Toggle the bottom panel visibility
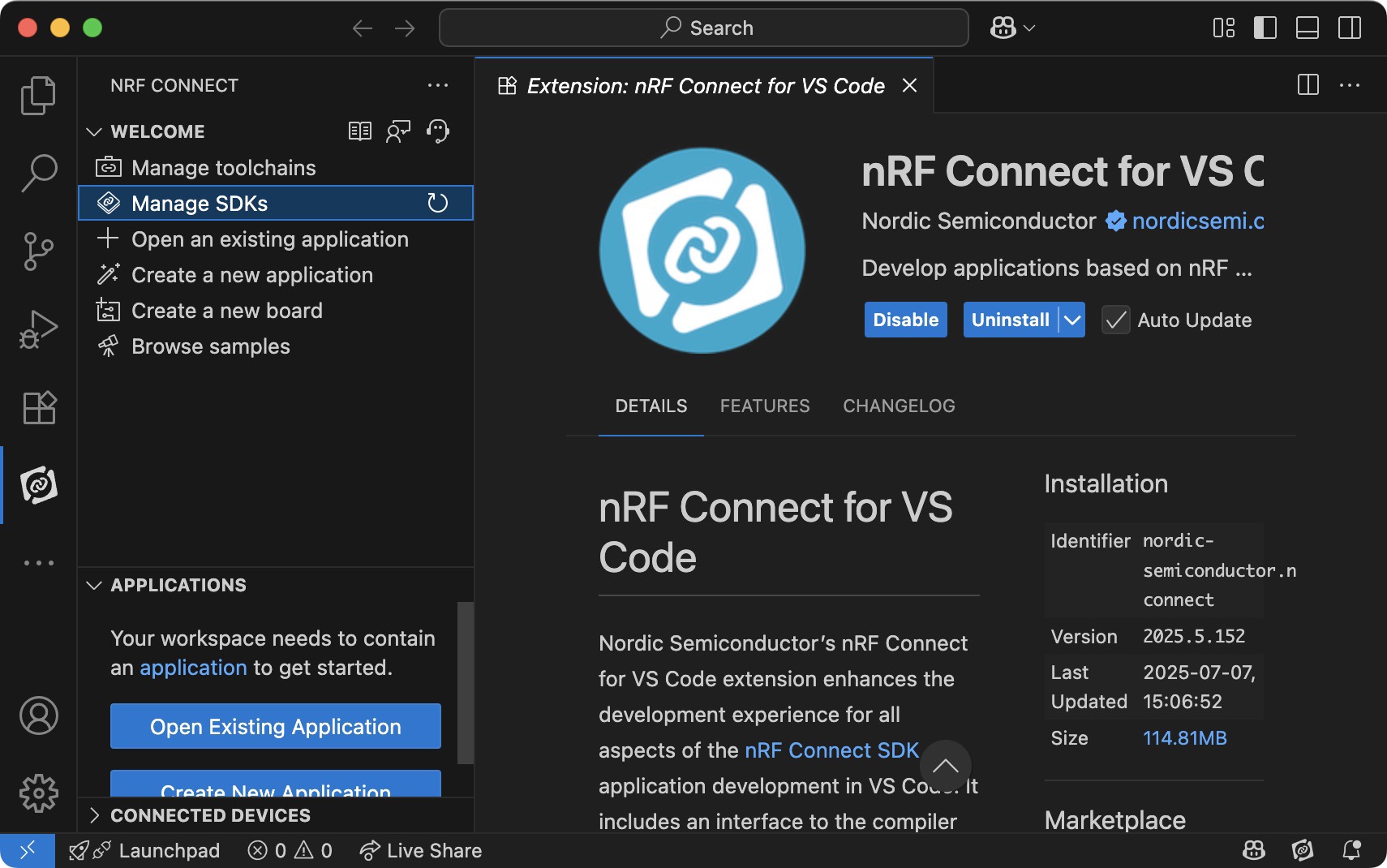Screen dimensions: 1387x868 1308,28
